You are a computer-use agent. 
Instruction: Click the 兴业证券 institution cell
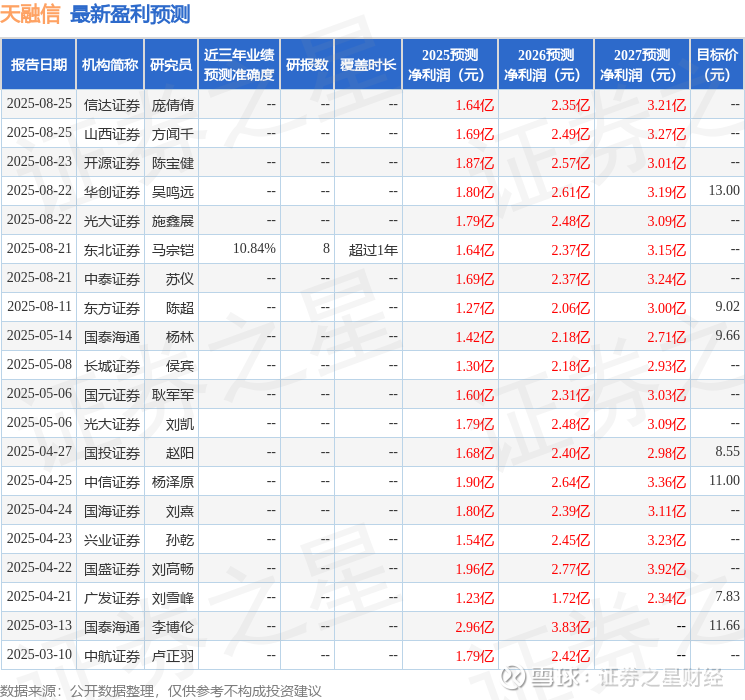112,540
